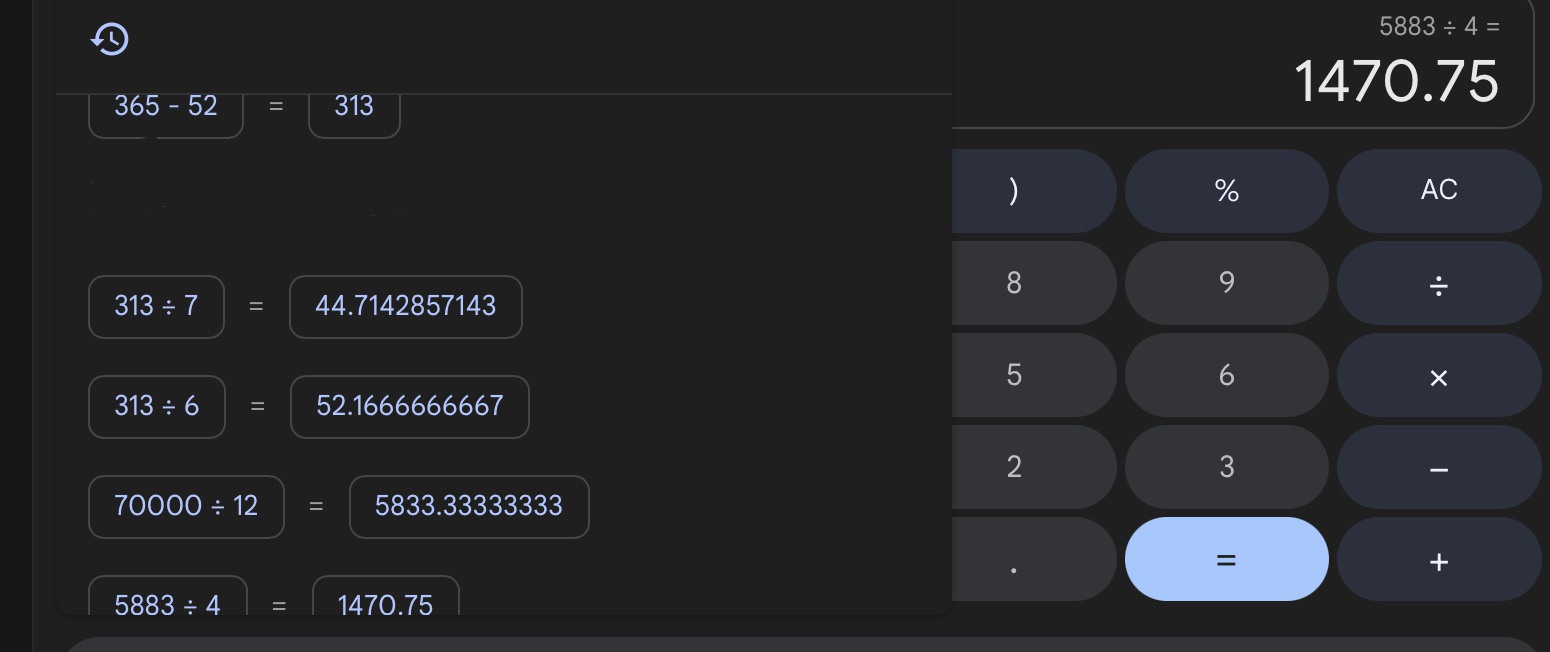Select history expression 313 ÷ 7
The height and width of the screenshot is (652, 1550).
[156, 307]
